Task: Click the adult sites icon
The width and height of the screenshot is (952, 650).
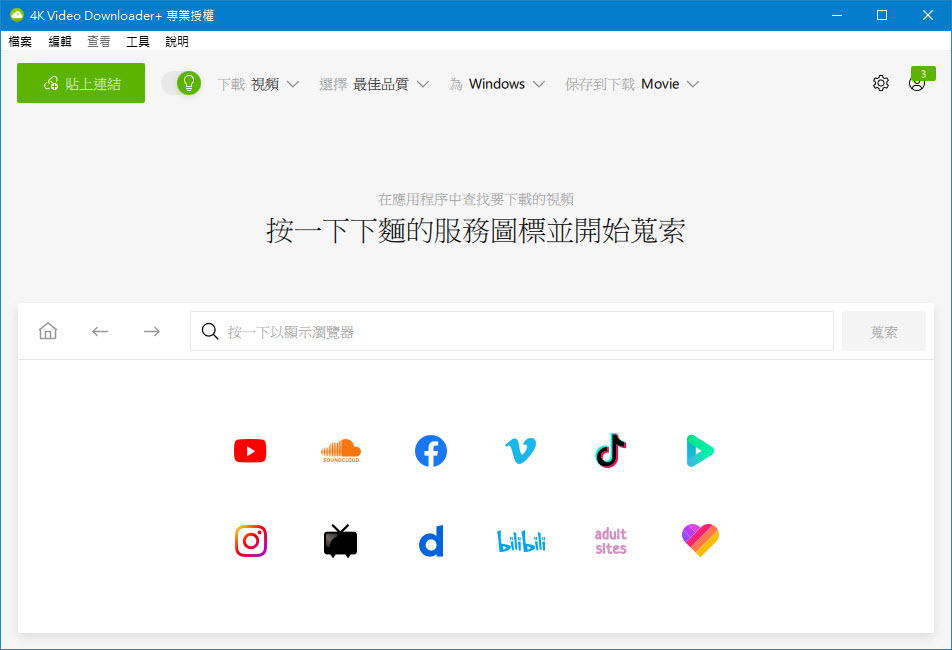Action: 610,540
